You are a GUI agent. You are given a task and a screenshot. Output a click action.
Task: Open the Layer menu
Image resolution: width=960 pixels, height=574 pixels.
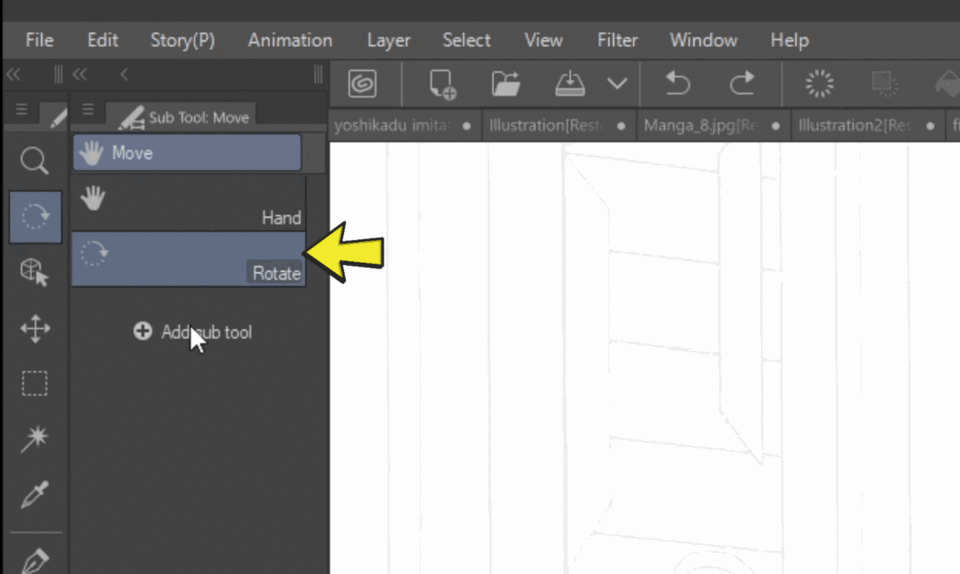389,40
